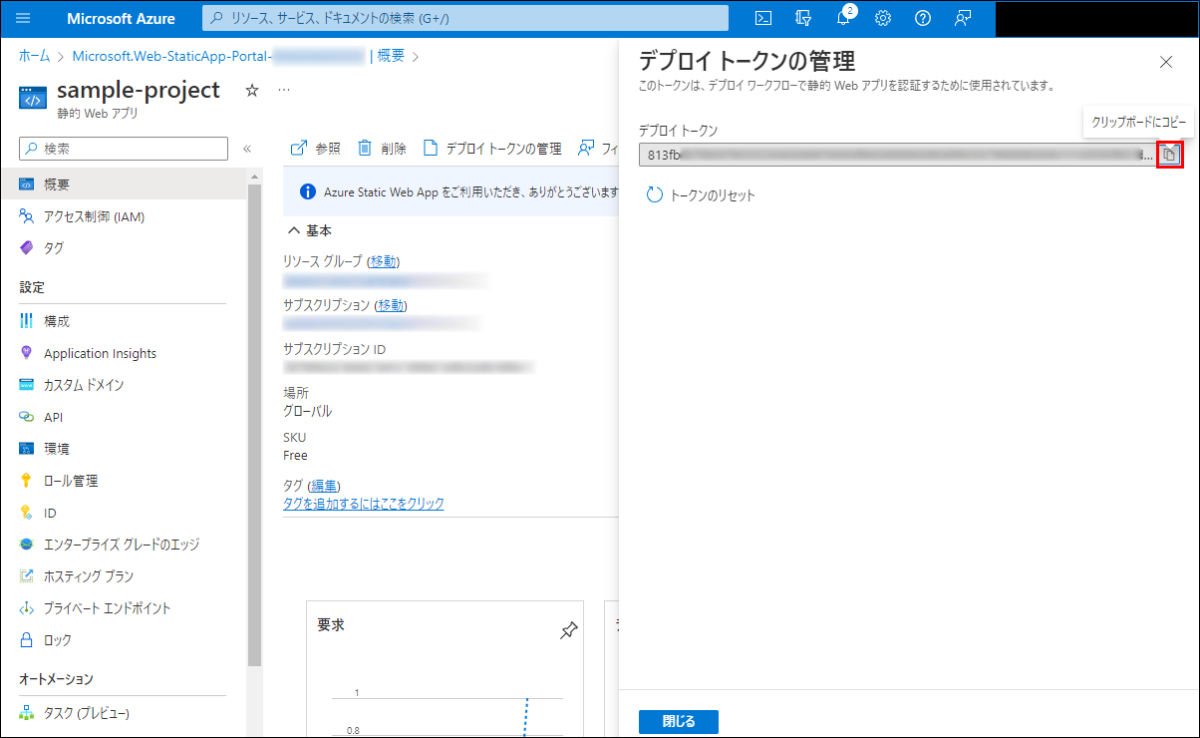Click the sidebar 検索 input field

click(124, 148)
